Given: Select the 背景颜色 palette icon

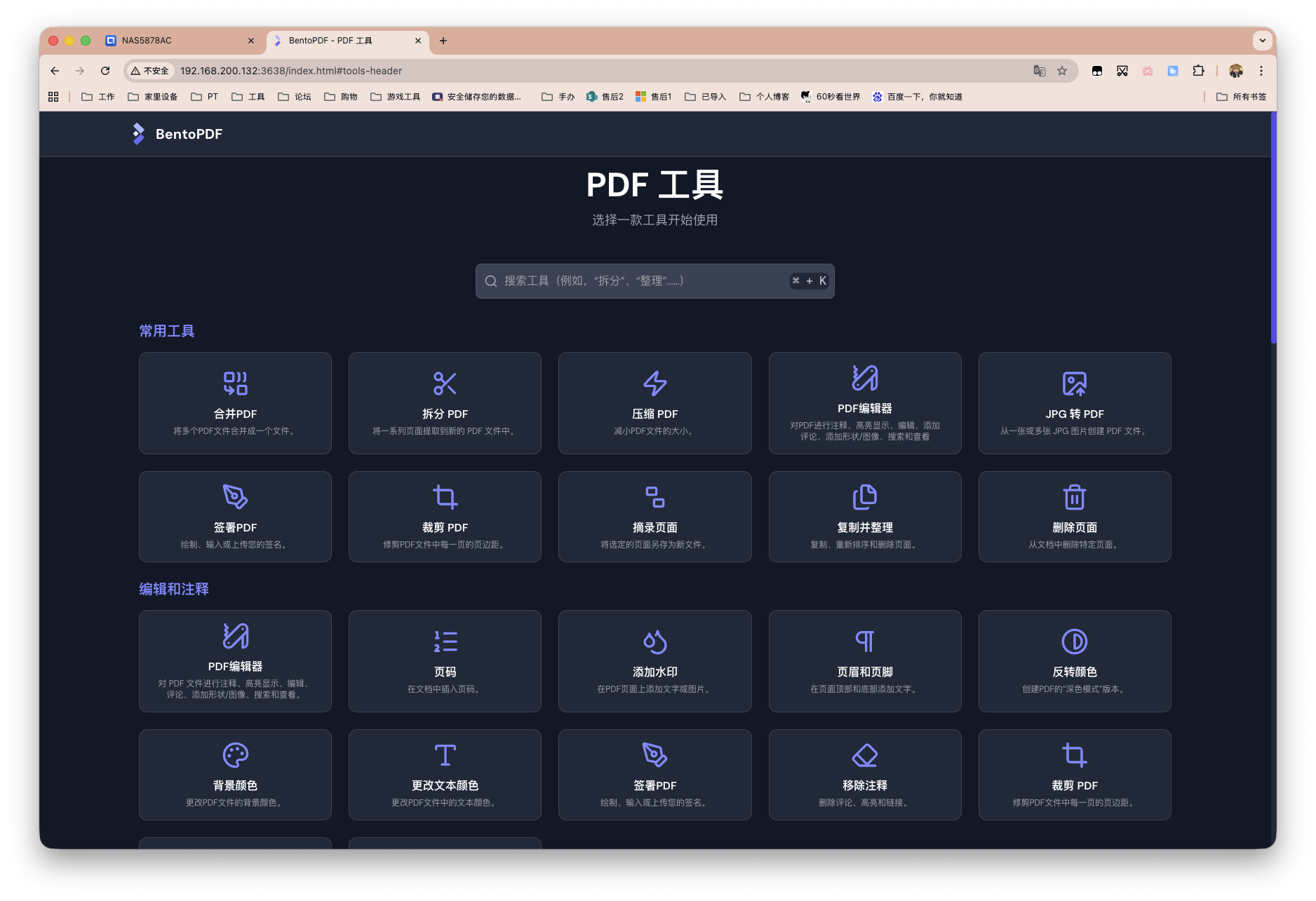Looking at the screenshot, I should point(235,755).
